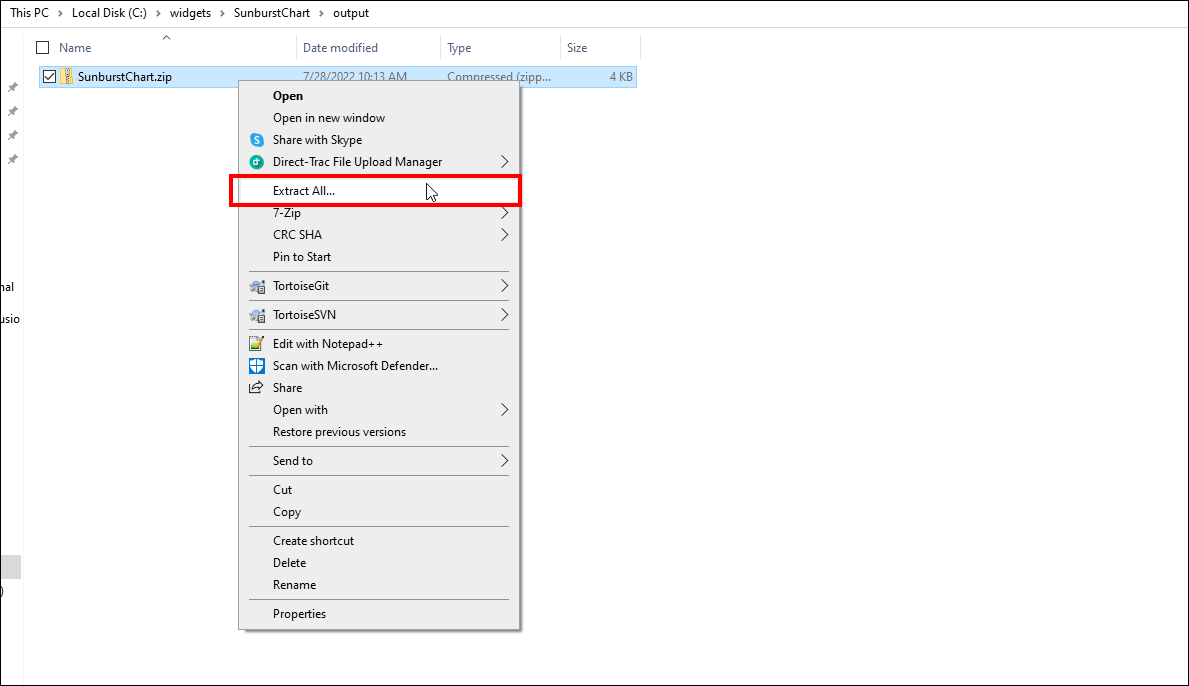Click the Share arrow icon
The height and width of the screenshot is (686, 1189).
[x=256, y=387]
